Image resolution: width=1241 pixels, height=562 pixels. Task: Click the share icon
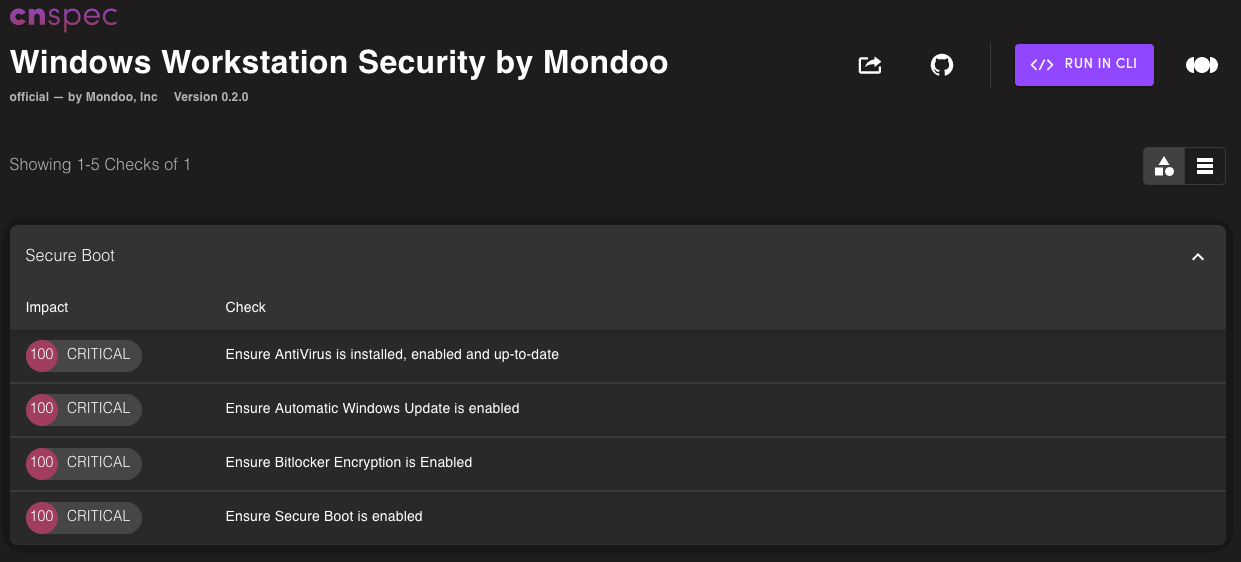tap(870, 65)
